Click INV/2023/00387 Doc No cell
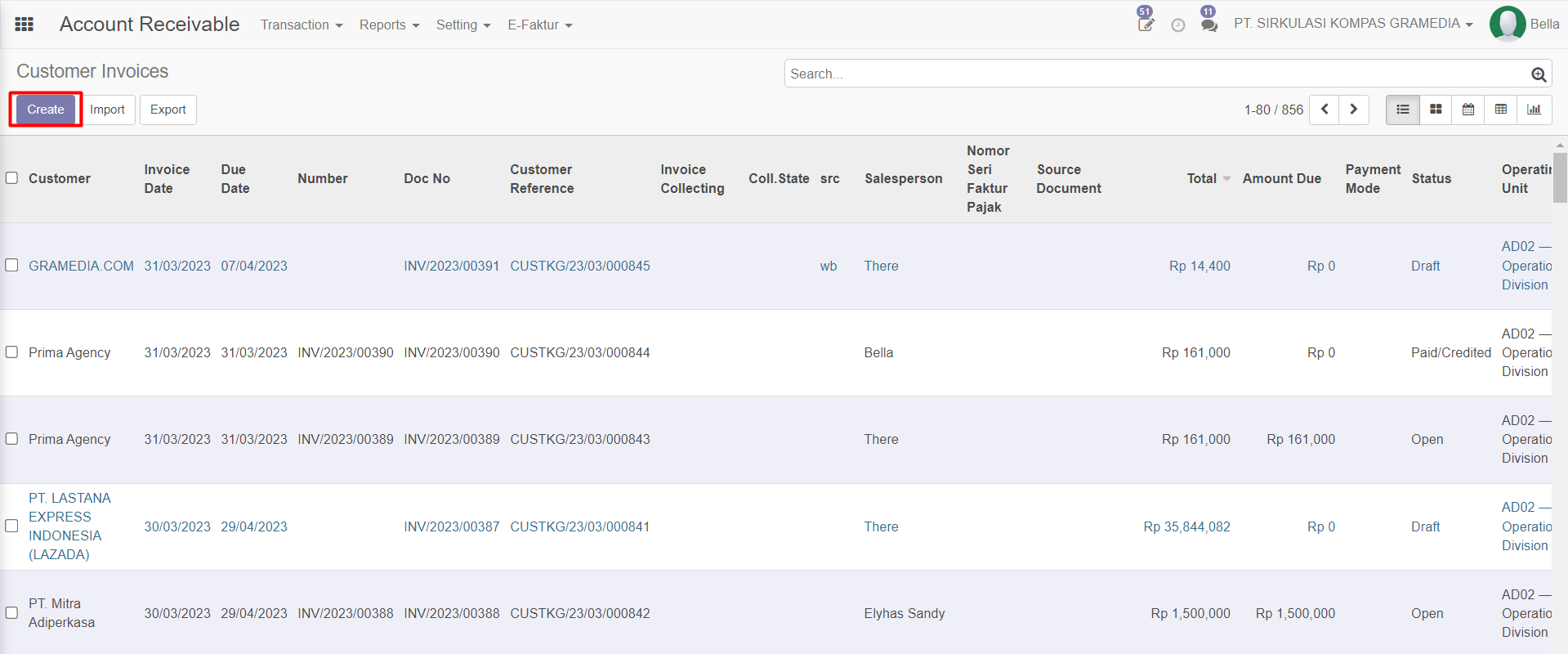 pos(451,526)
